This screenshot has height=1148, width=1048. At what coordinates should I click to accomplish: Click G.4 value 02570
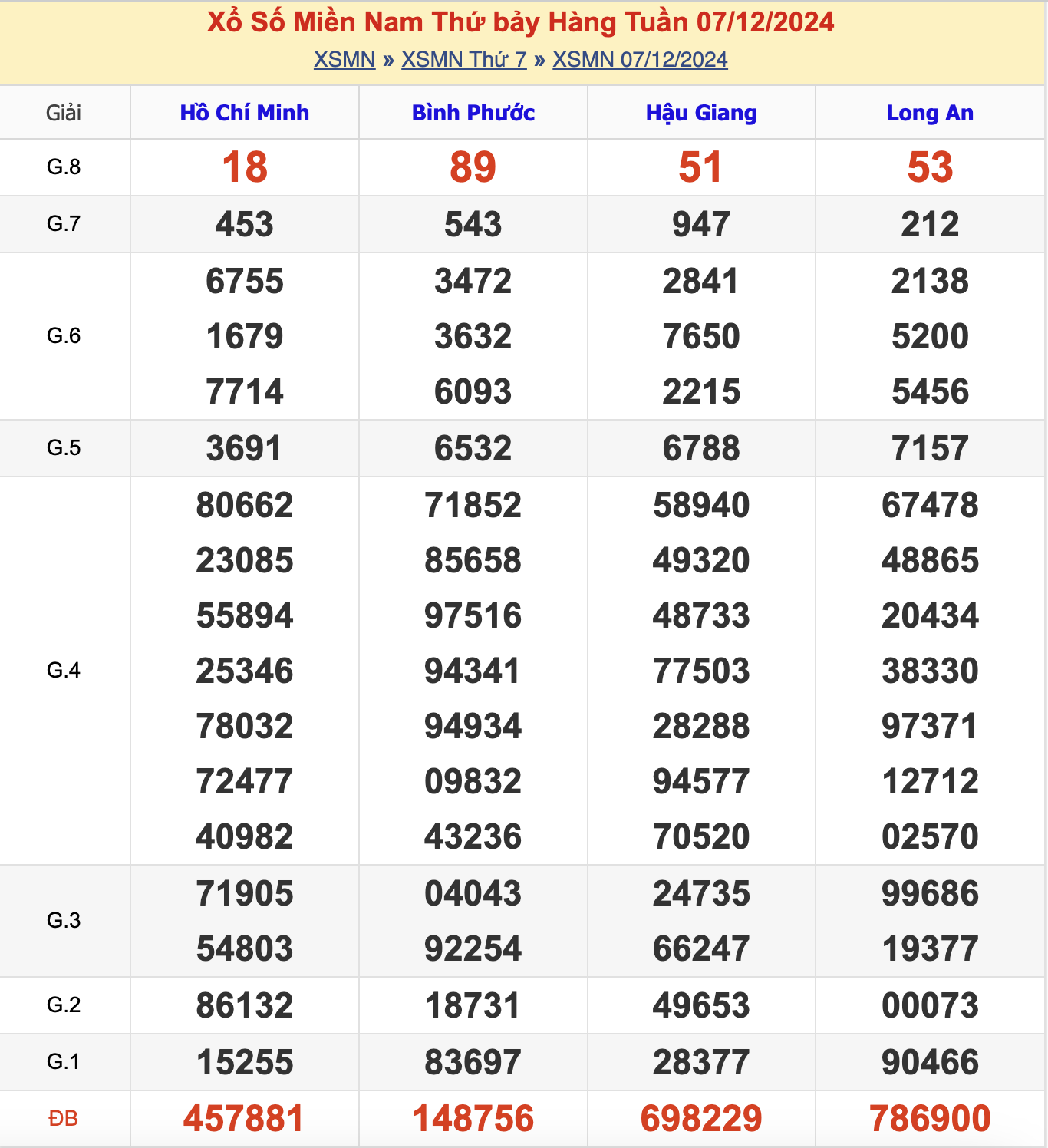coord(930,836)
